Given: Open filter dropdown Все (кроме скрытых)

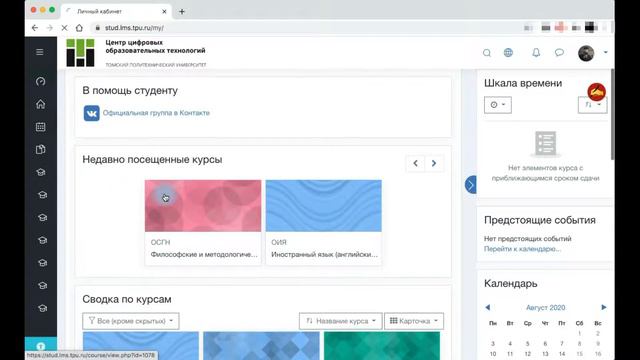Looking at the screenshot, I should [131, 321].
